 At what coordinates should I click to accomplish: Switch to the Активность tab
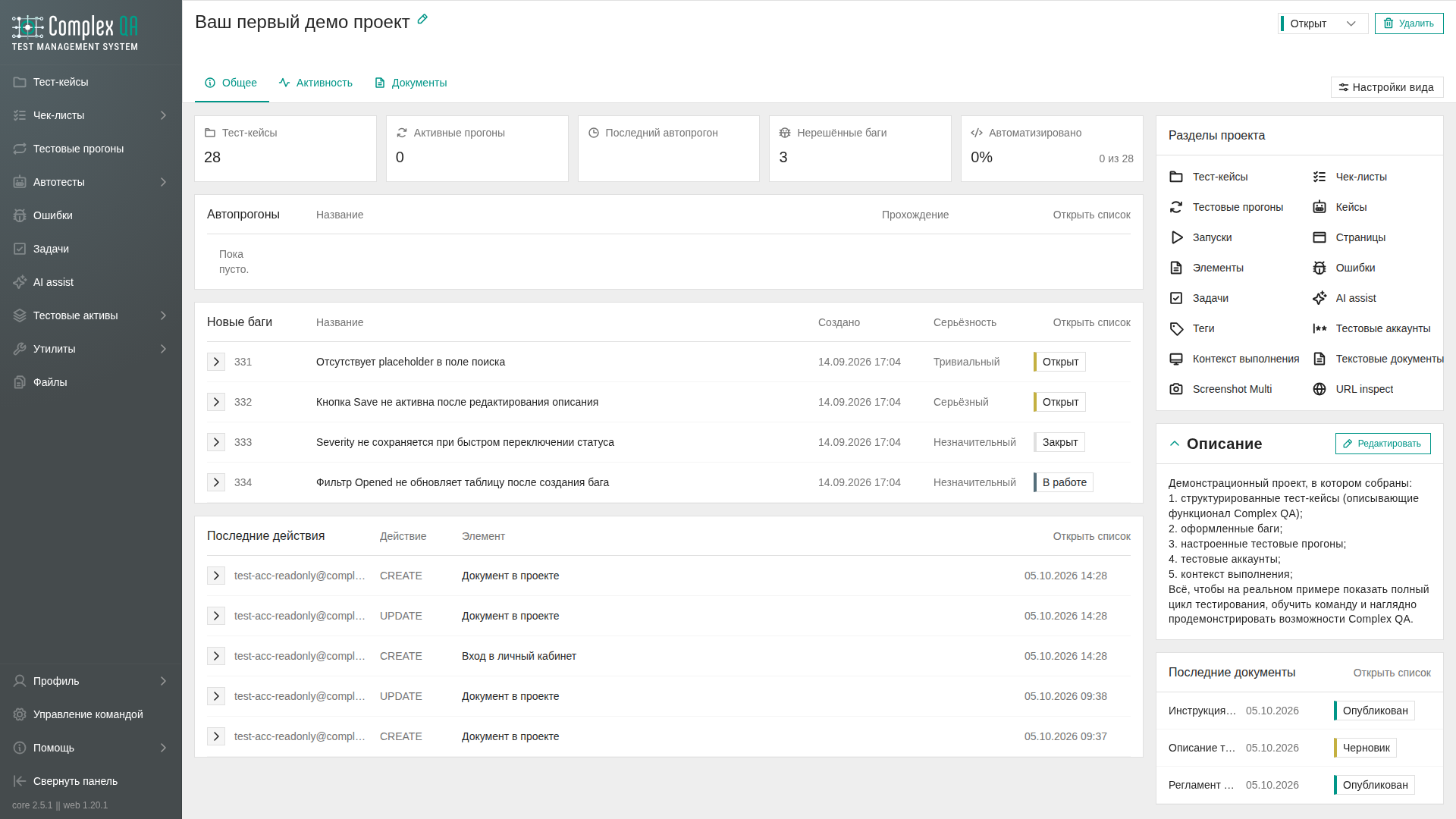[315, 83]
